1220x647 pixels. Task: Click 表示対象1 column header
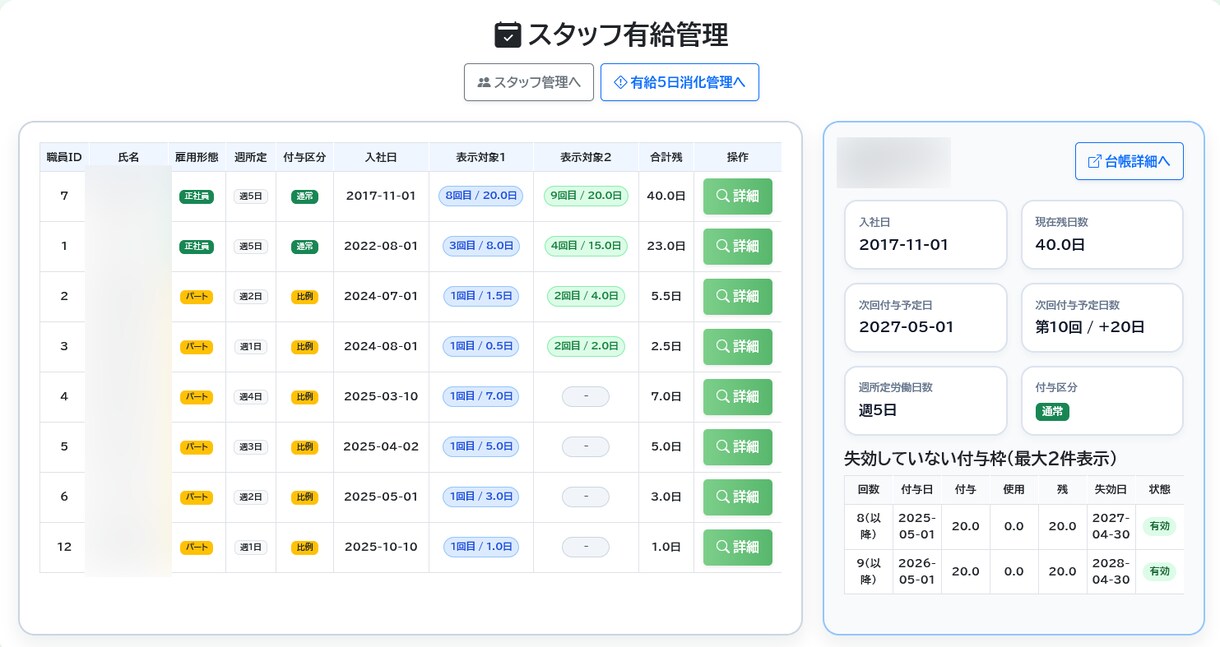pyautogui.click(x=481, y=157)
